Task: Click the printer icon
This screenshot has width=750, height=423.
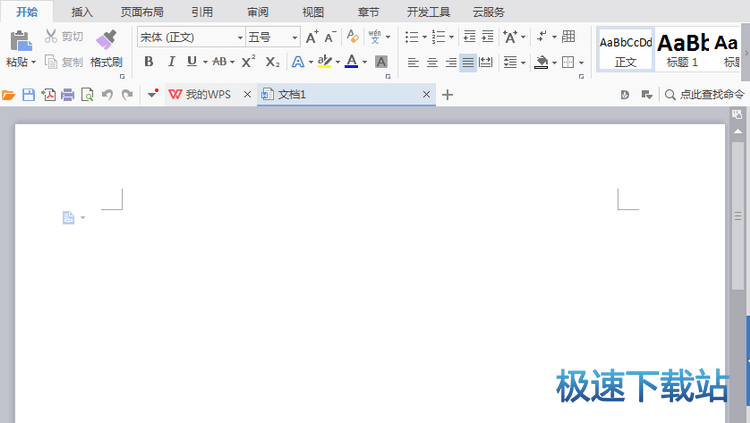Action: 68,95
